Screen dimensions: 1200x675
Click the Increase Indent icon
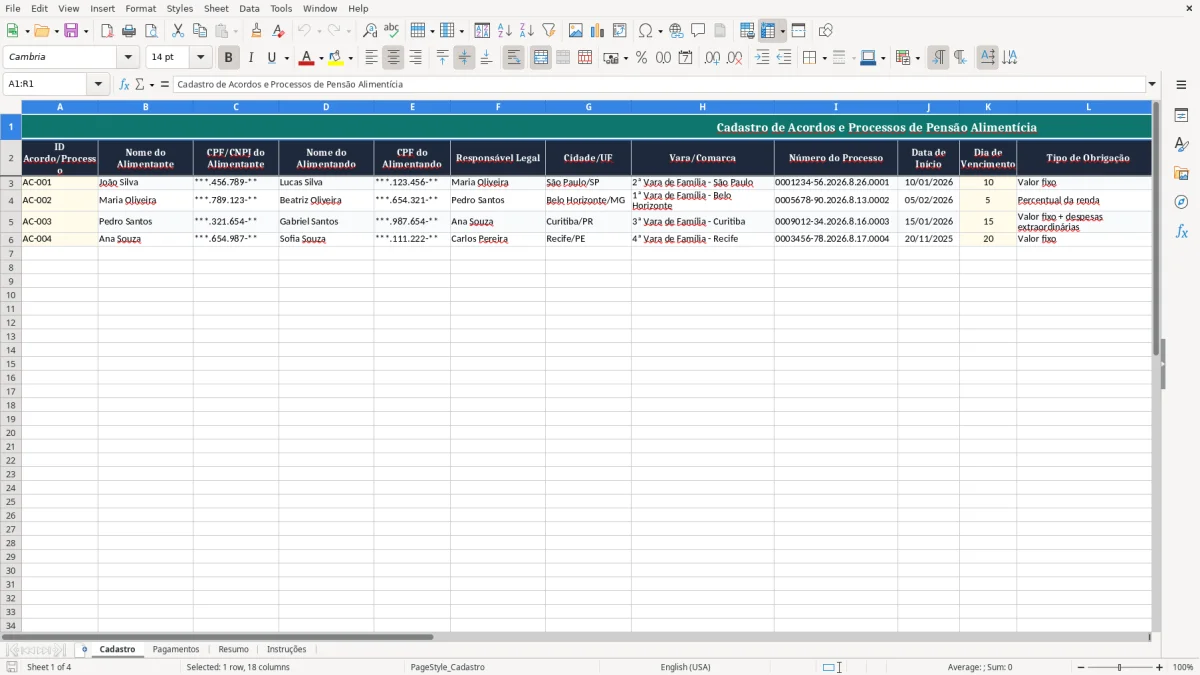(x=762, y=58)
